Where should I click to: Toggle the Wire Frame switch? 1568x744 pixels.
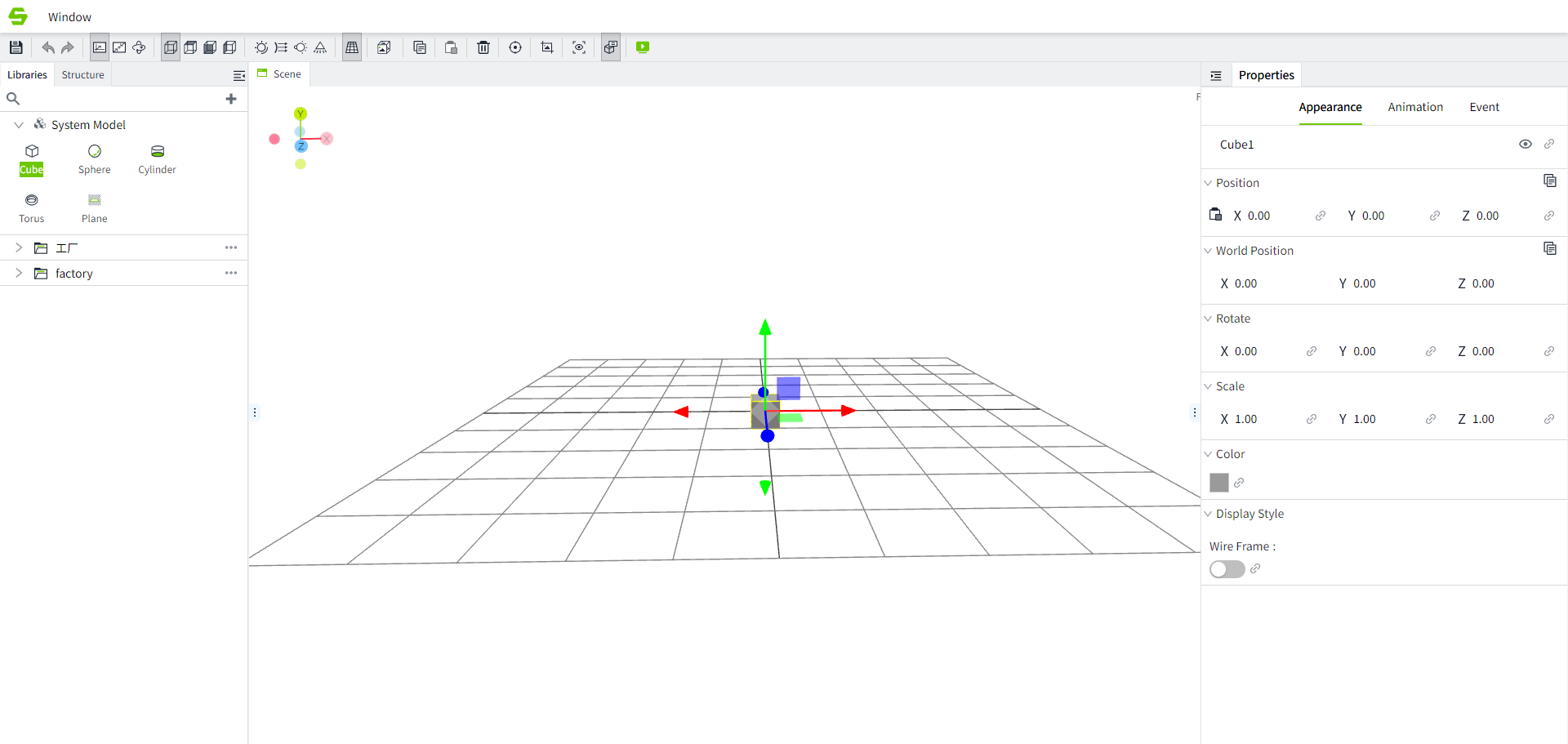click(x=1227, y=569)
